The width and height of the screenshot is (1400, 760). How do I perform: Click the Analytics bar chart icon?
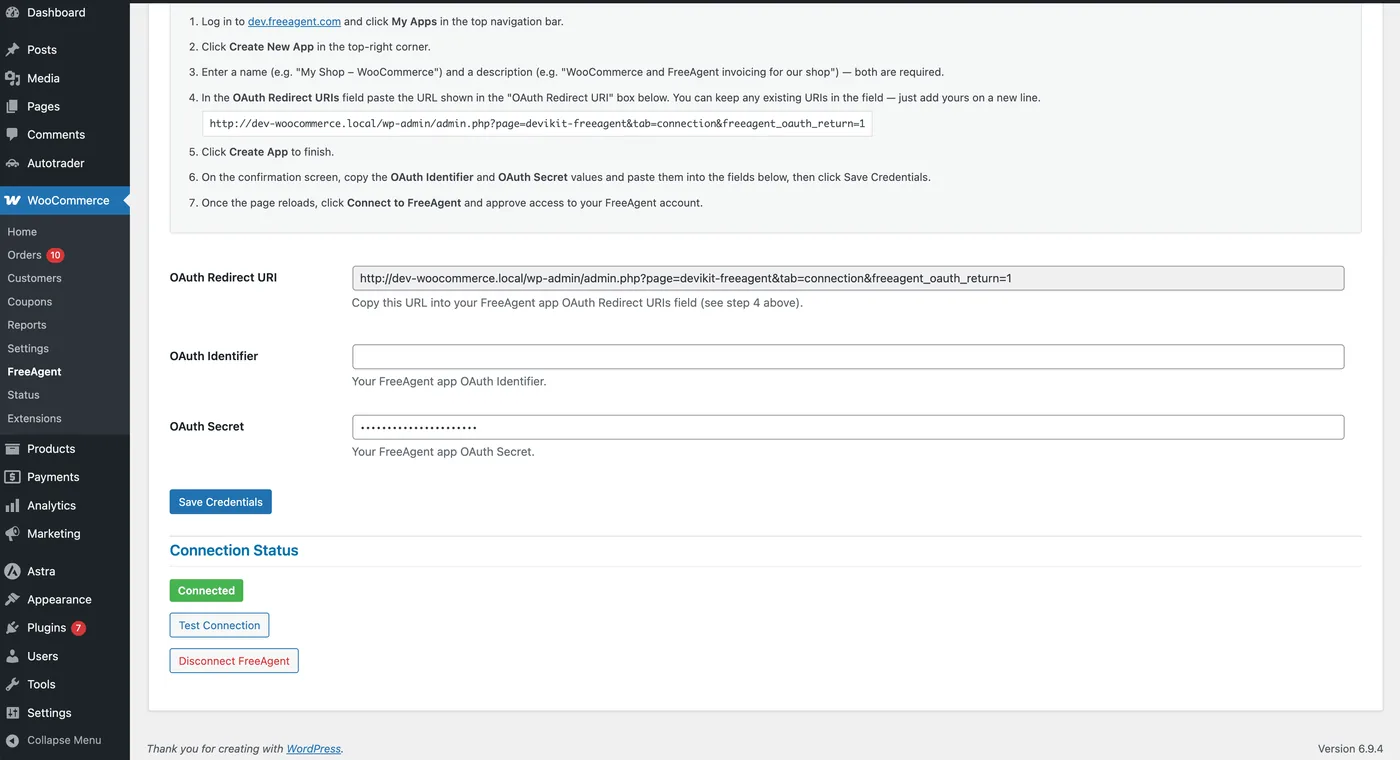click(x=12, y=506)
